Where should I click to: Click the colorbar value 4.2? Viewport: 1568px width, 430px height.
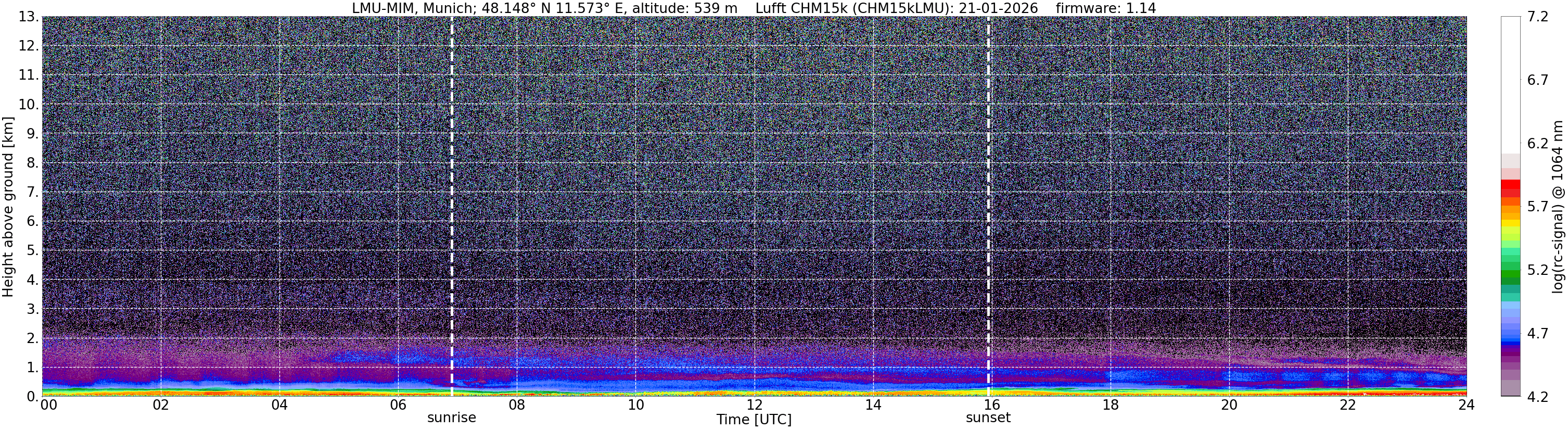[x=1538, y=397]
